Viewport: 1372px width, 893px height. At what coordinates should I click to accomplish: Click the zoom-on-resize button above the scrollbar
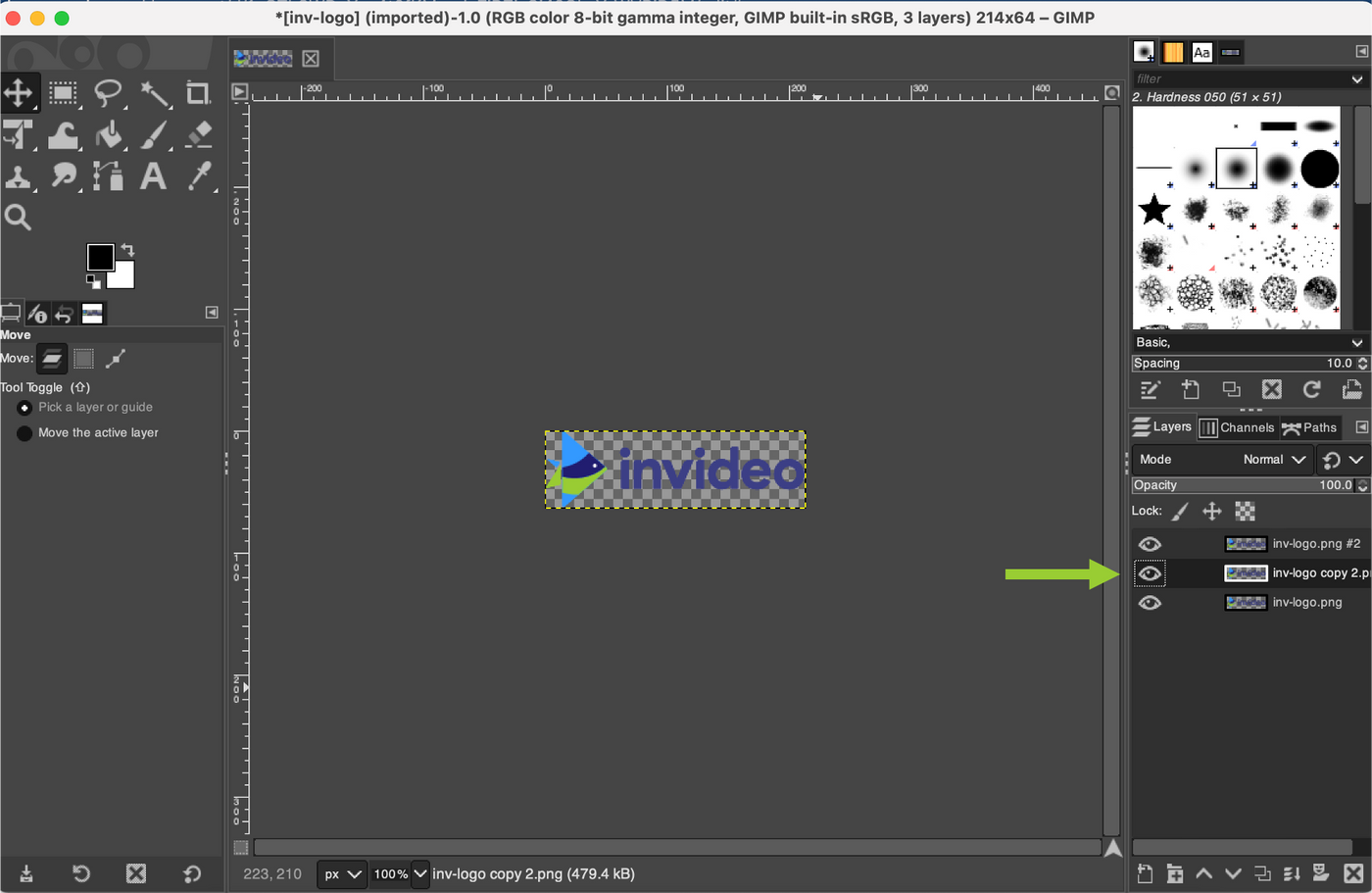[1111, 92]
